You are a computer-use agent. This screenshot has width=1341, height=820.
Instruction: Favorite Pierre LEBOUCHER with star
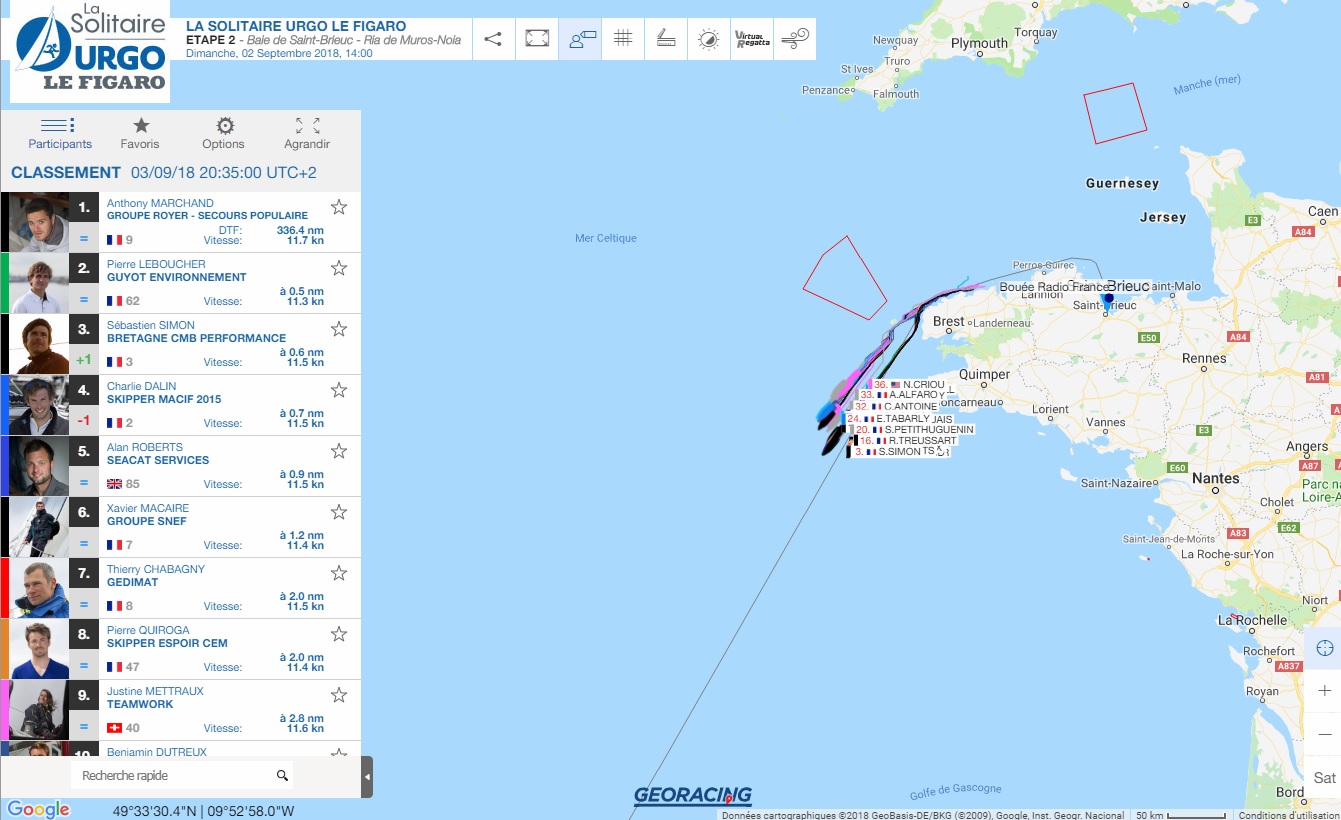(339, 268)
